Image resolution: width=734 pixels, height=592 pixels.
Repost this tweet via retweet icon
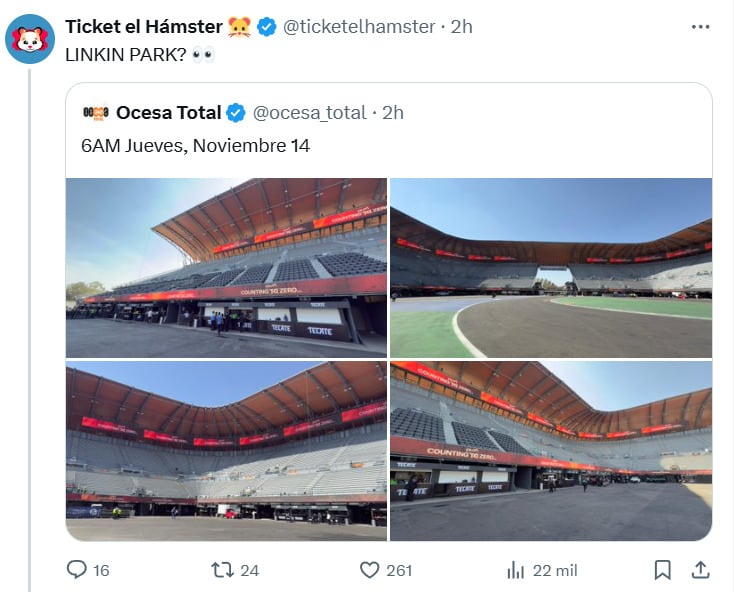click(223, 570)
